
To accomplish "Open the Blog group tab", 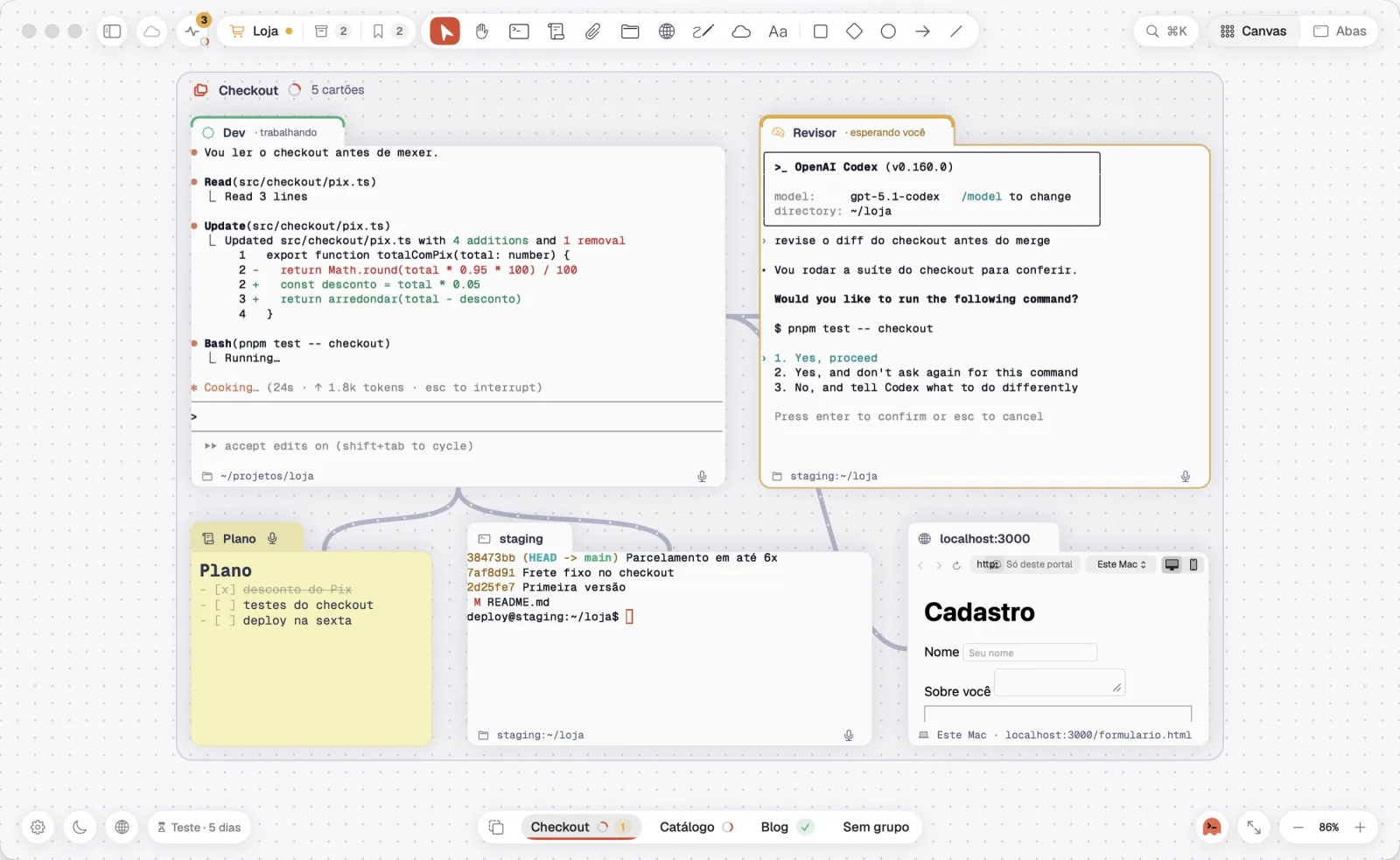I will pyautogui.click(x=787, y=827).
